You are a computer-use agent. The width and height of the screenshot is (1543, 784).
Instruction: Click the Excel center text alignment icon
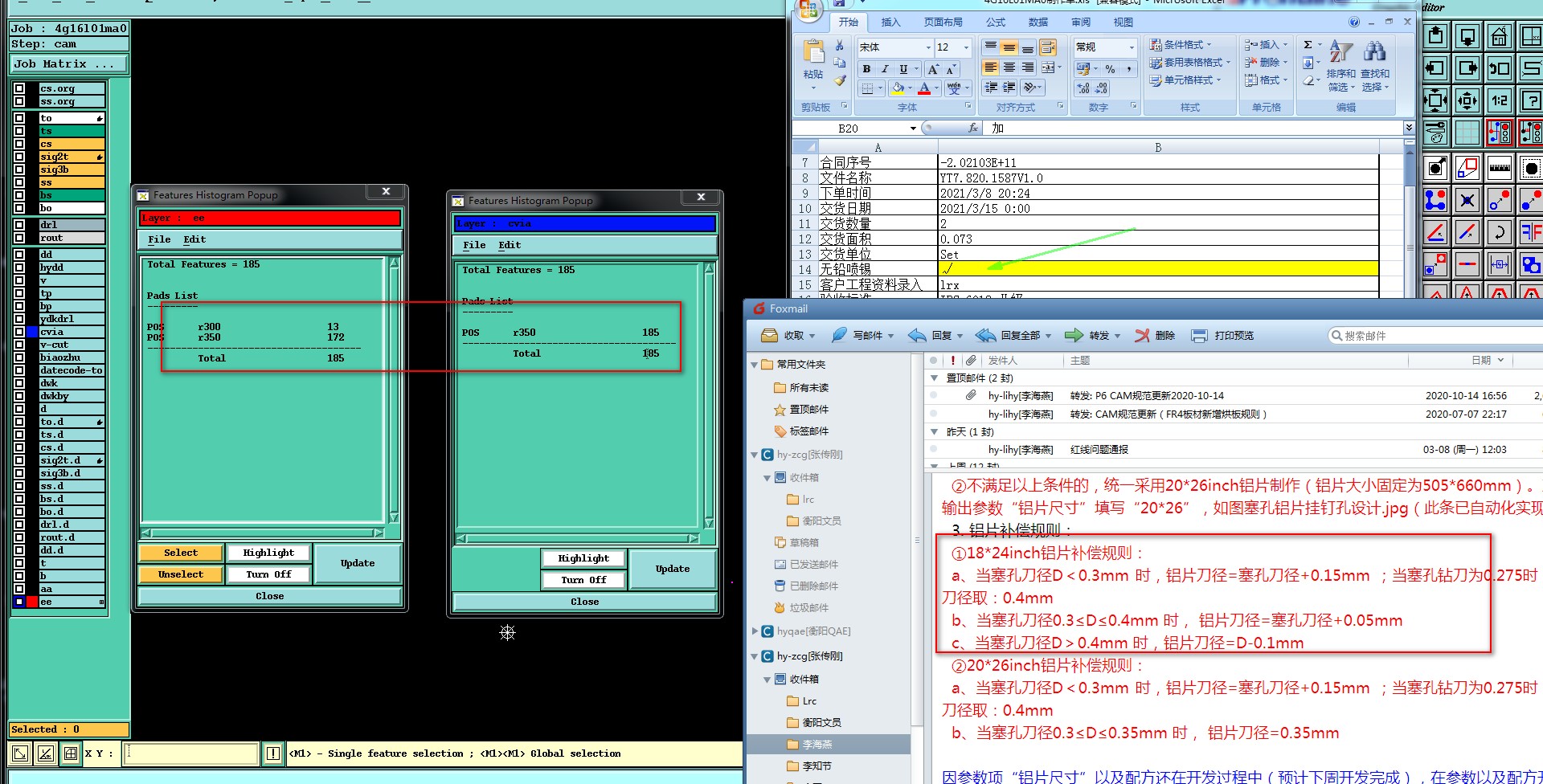pos(1009,67)
